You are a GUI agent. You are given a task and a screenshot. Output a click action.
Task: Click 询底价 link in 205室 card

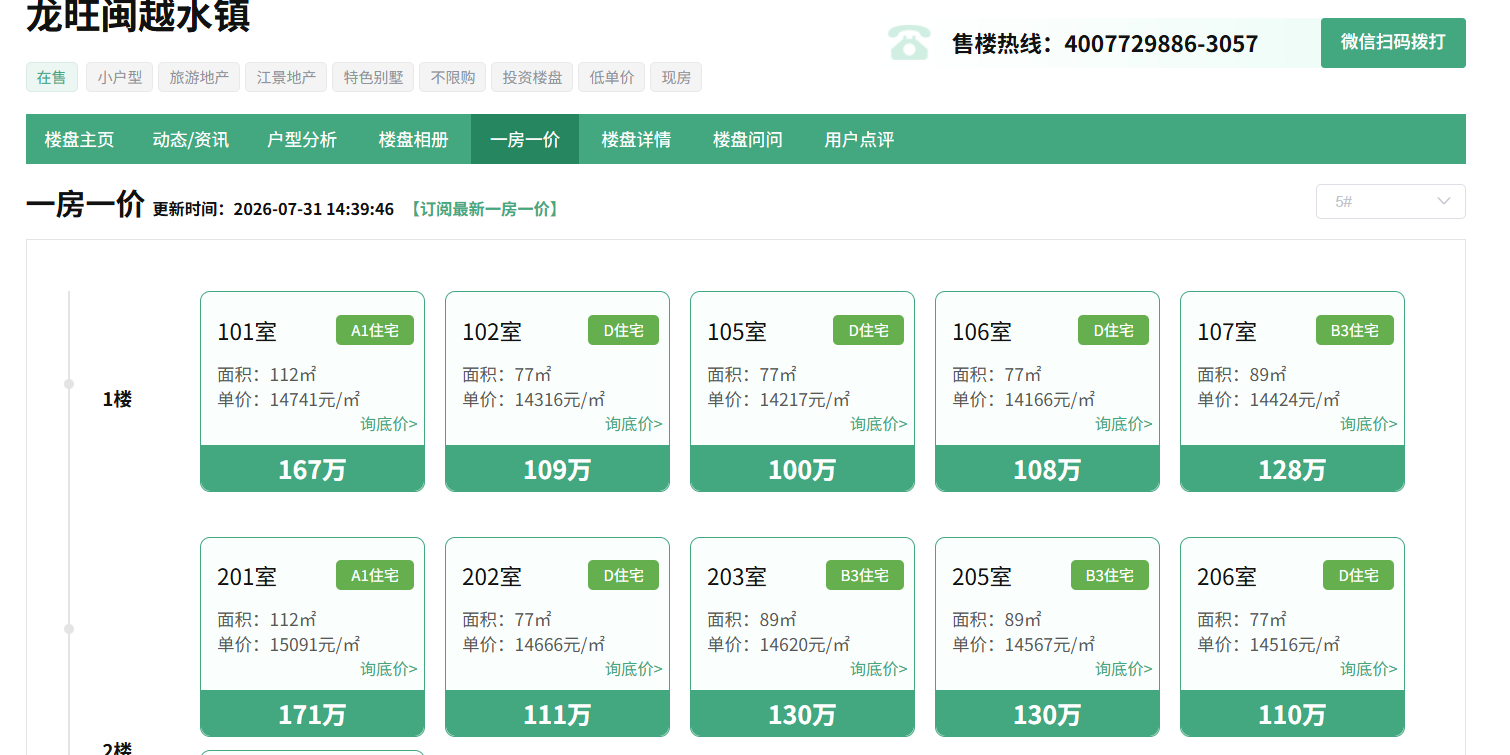click(1124, 669)
